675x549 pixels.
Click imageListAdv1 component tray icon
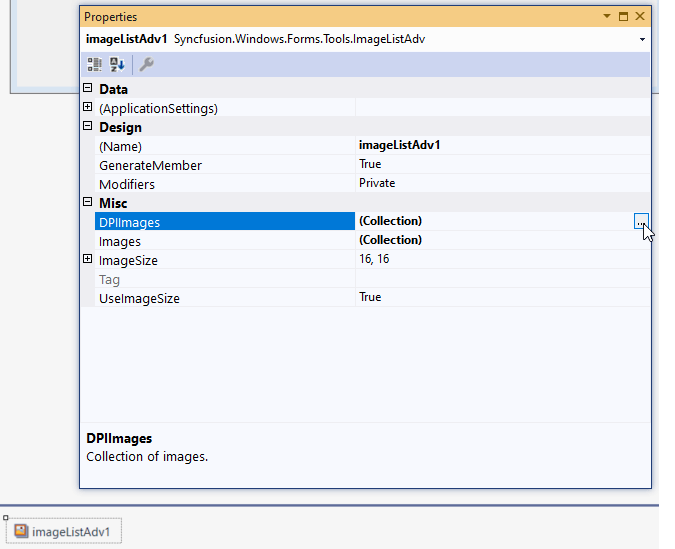coord(21,530)
